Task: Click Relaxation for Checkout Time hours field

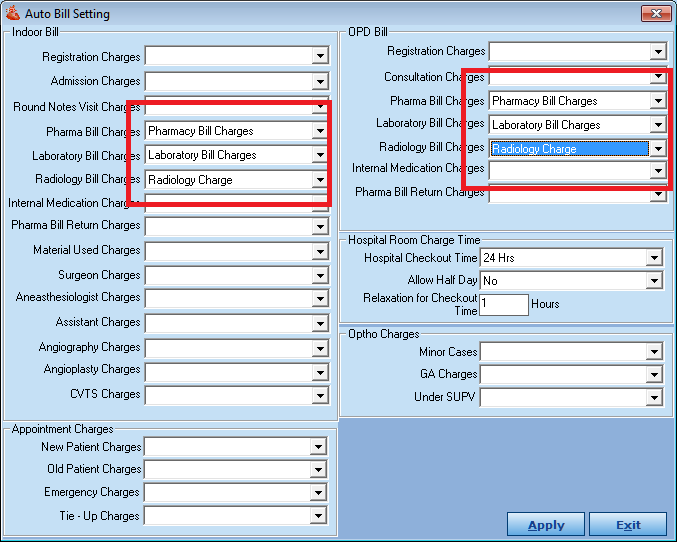Action: 504,304
